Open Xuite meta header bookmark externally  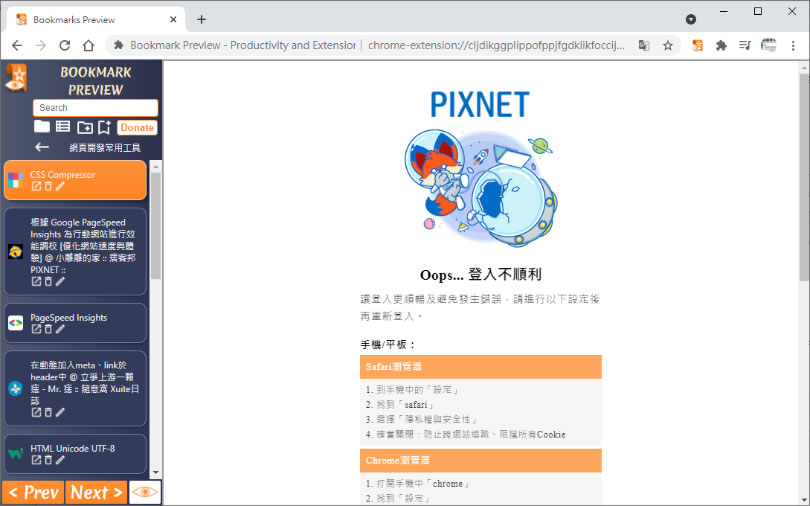click(x=36, y=412)
